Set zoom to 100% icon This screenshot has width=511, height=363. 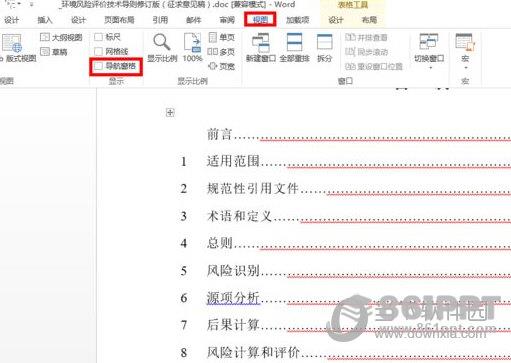tap(193, 48)
